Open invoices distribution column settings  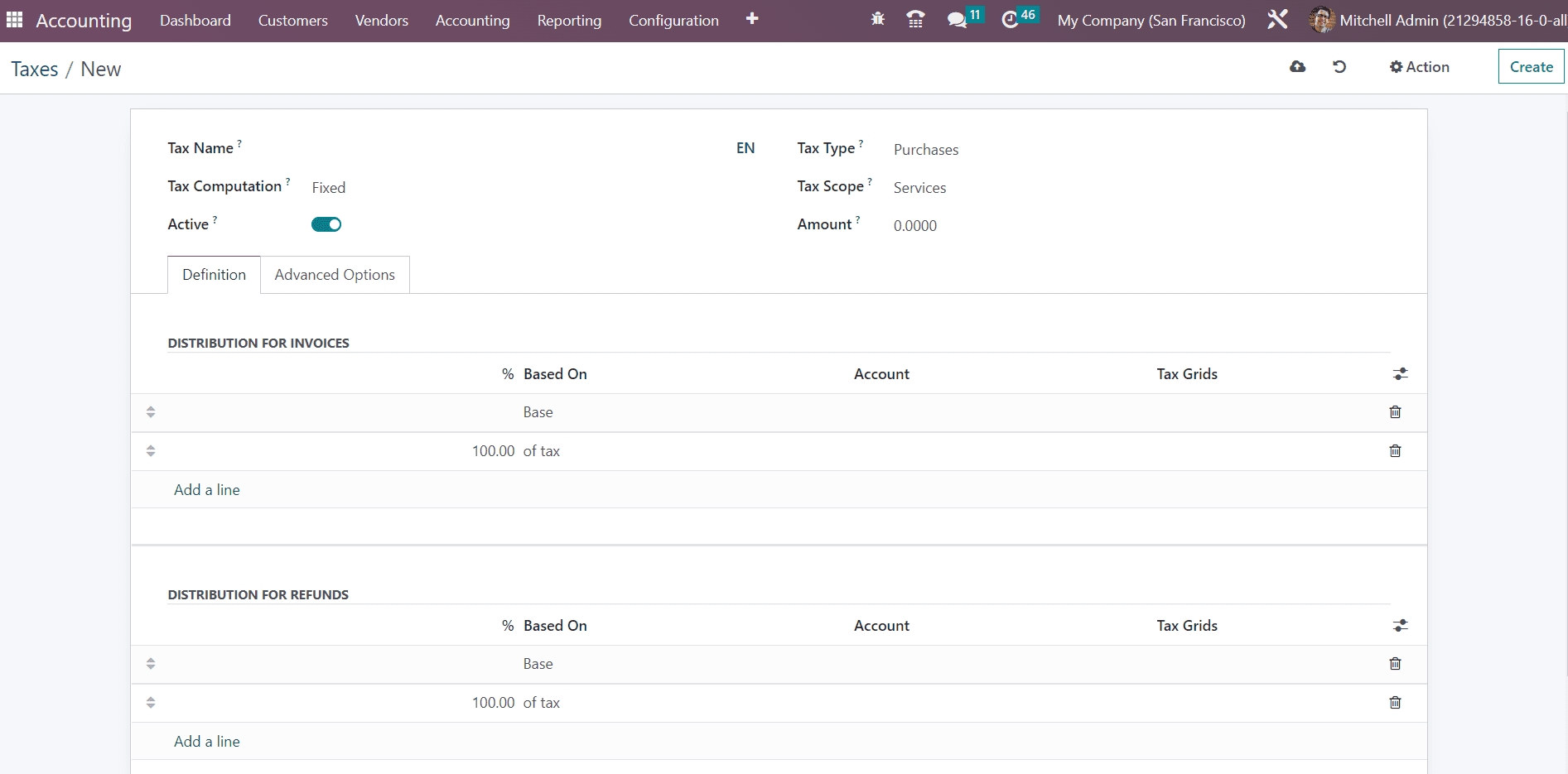1400,374
